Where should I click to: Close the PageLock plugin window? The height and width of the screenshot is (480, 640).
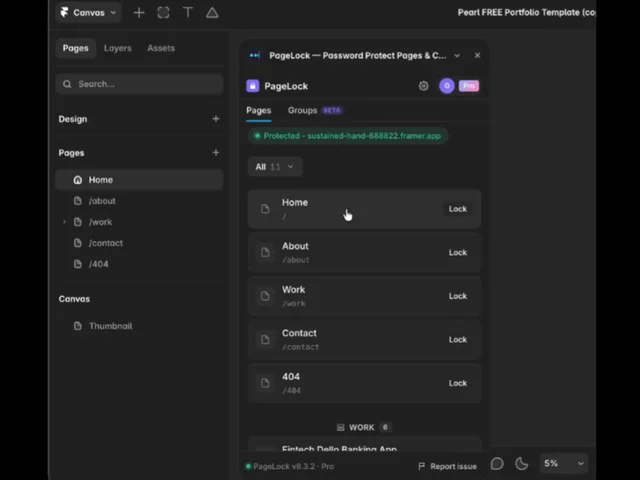pos(477,56)
